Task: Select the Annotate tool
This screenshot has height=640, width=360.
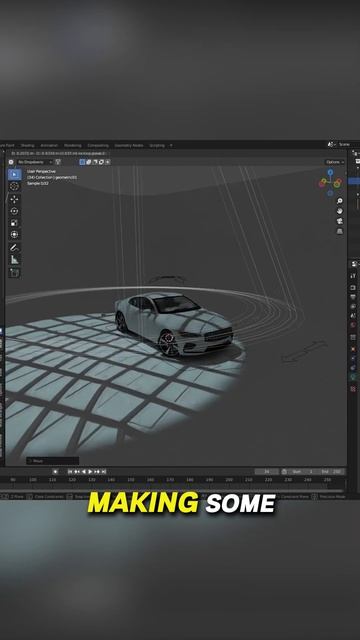Action: pyautogui.click(x=15, y=248)
